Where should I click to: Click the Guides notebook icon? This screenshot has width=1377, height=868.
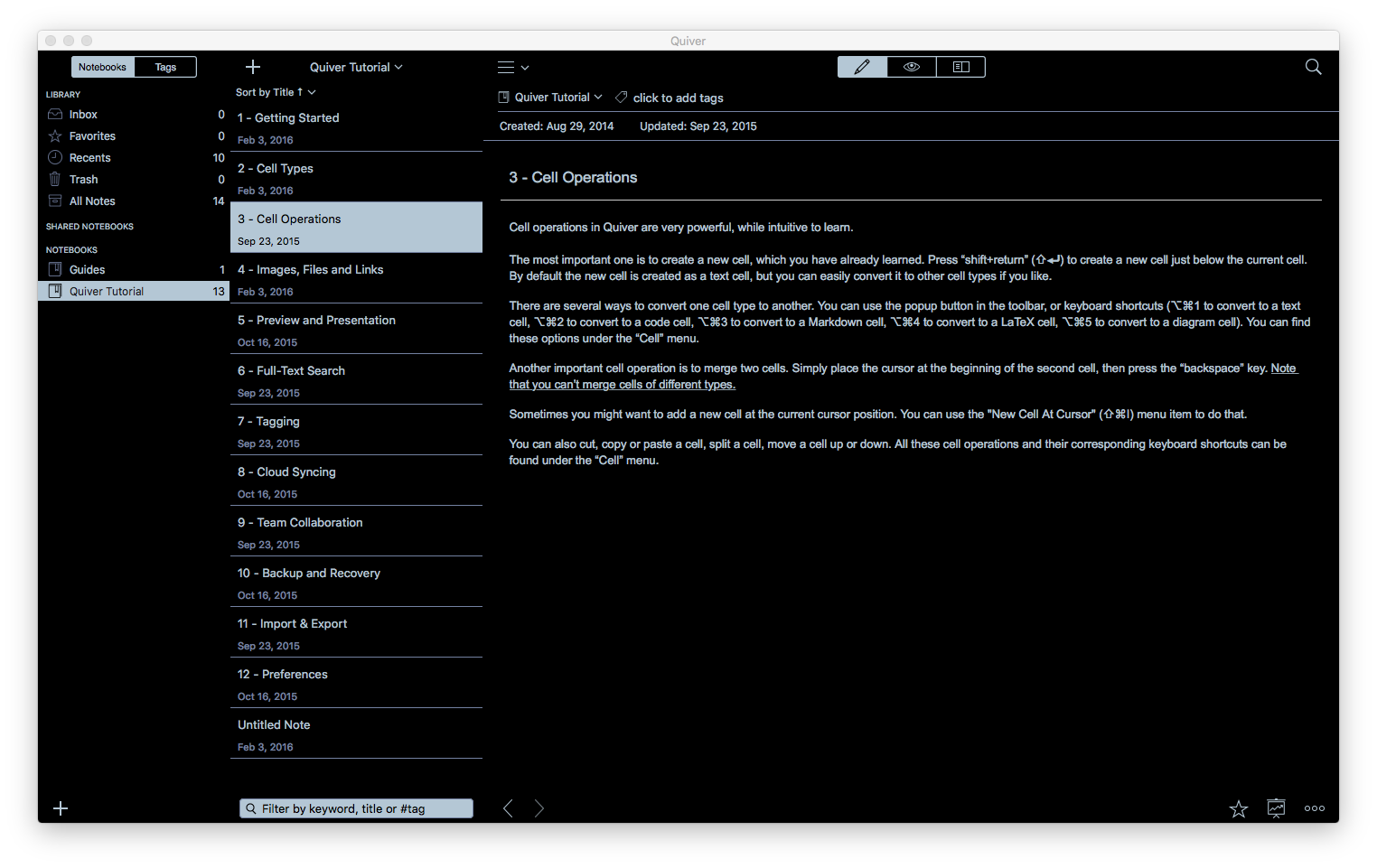tap(55, 269)
